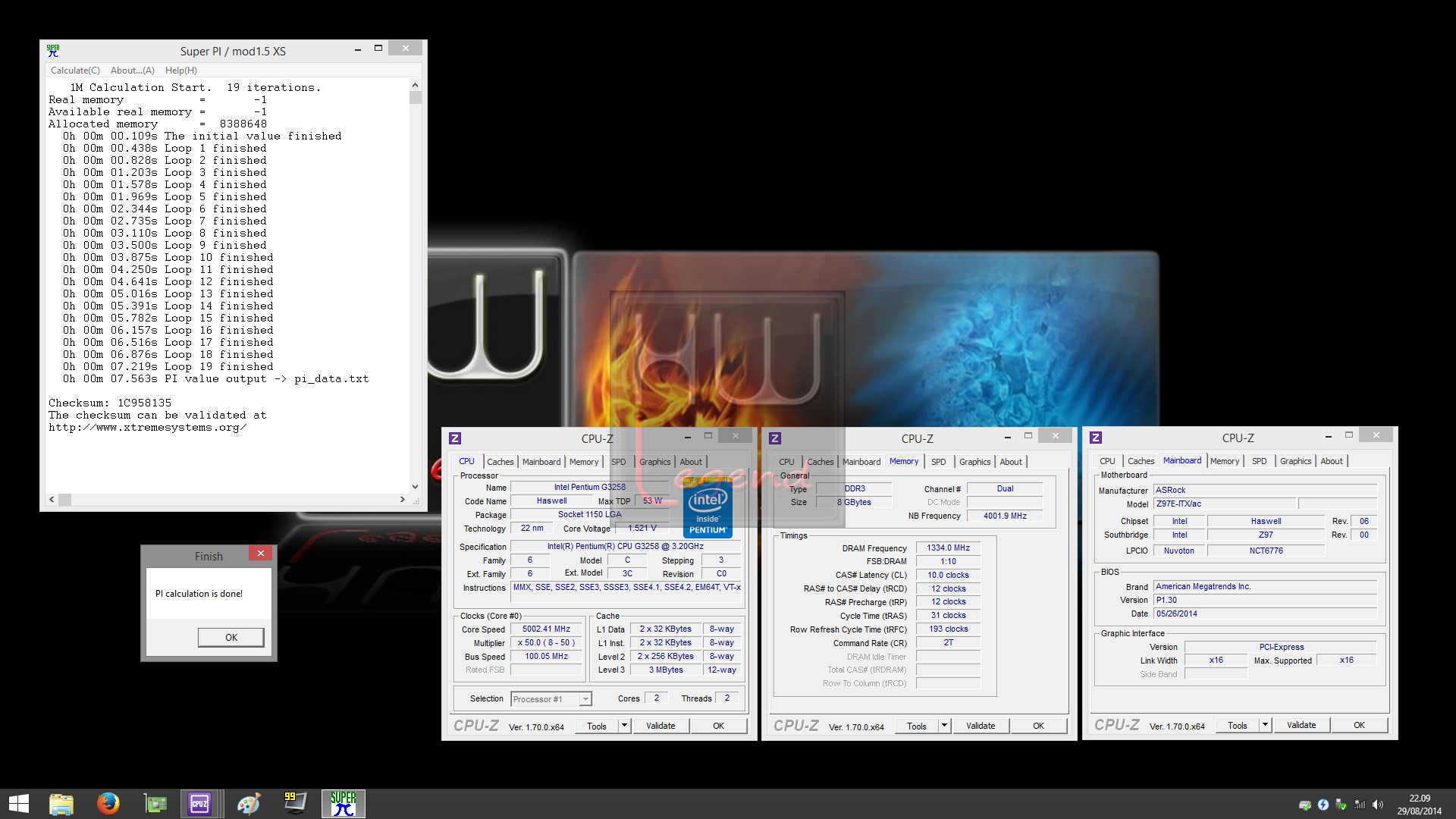This screenshot has width=1456, height=819.
Task: Switch to Graphics tab in first CPU-Z
Action: click(655, 462)
